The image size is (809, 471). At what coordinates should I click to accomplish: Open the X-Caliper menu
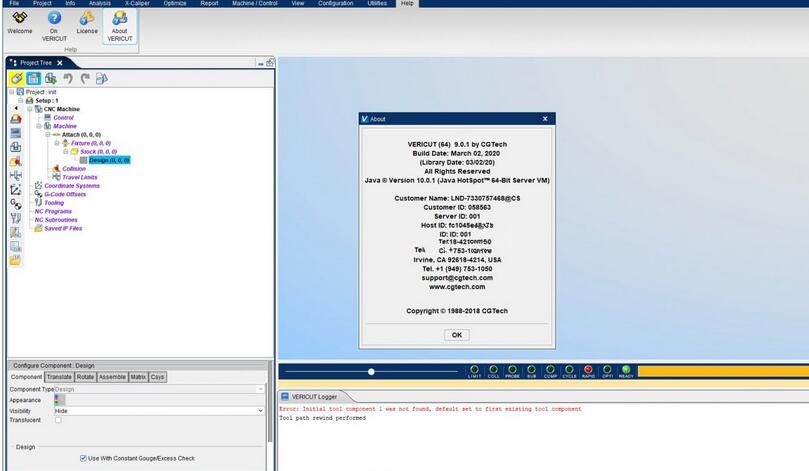(137, 3)
